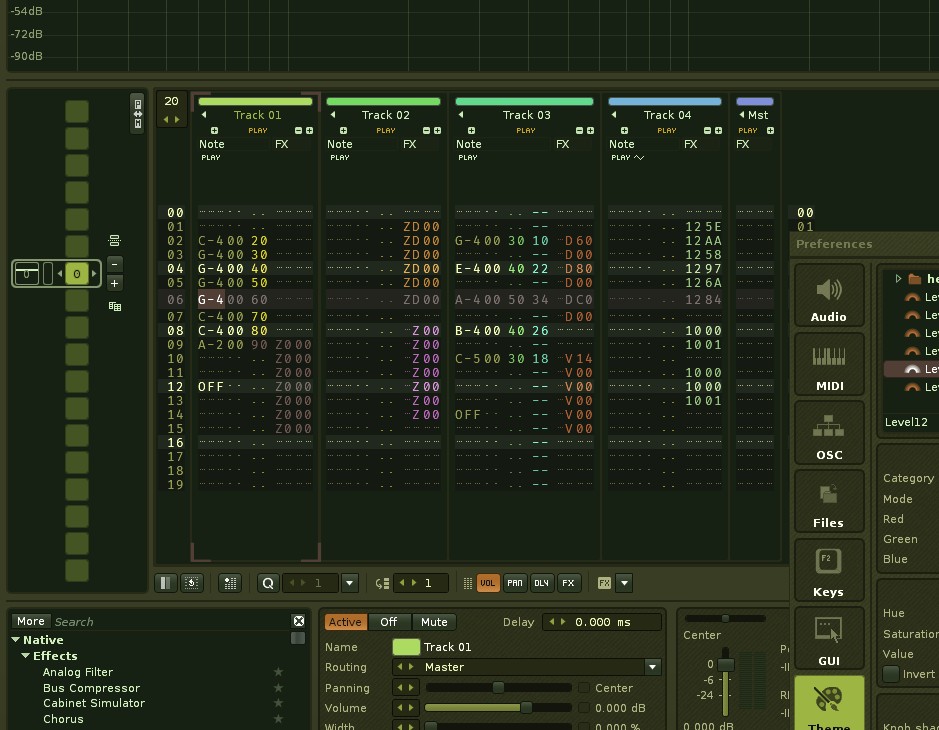The height and width of the screenshot is (730, 939).
Task: Toggle the DLY column visibility
Action: pos(541,583)
